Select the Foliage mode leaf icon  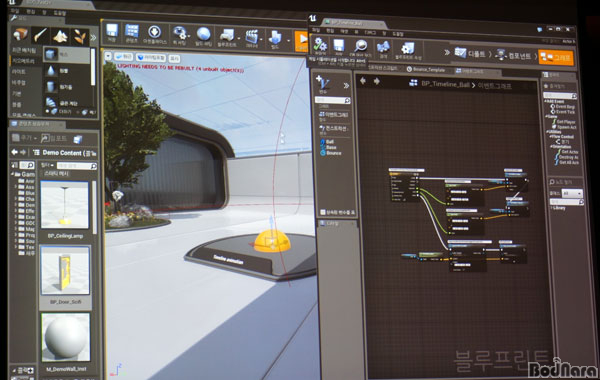[x=80, y=37]
